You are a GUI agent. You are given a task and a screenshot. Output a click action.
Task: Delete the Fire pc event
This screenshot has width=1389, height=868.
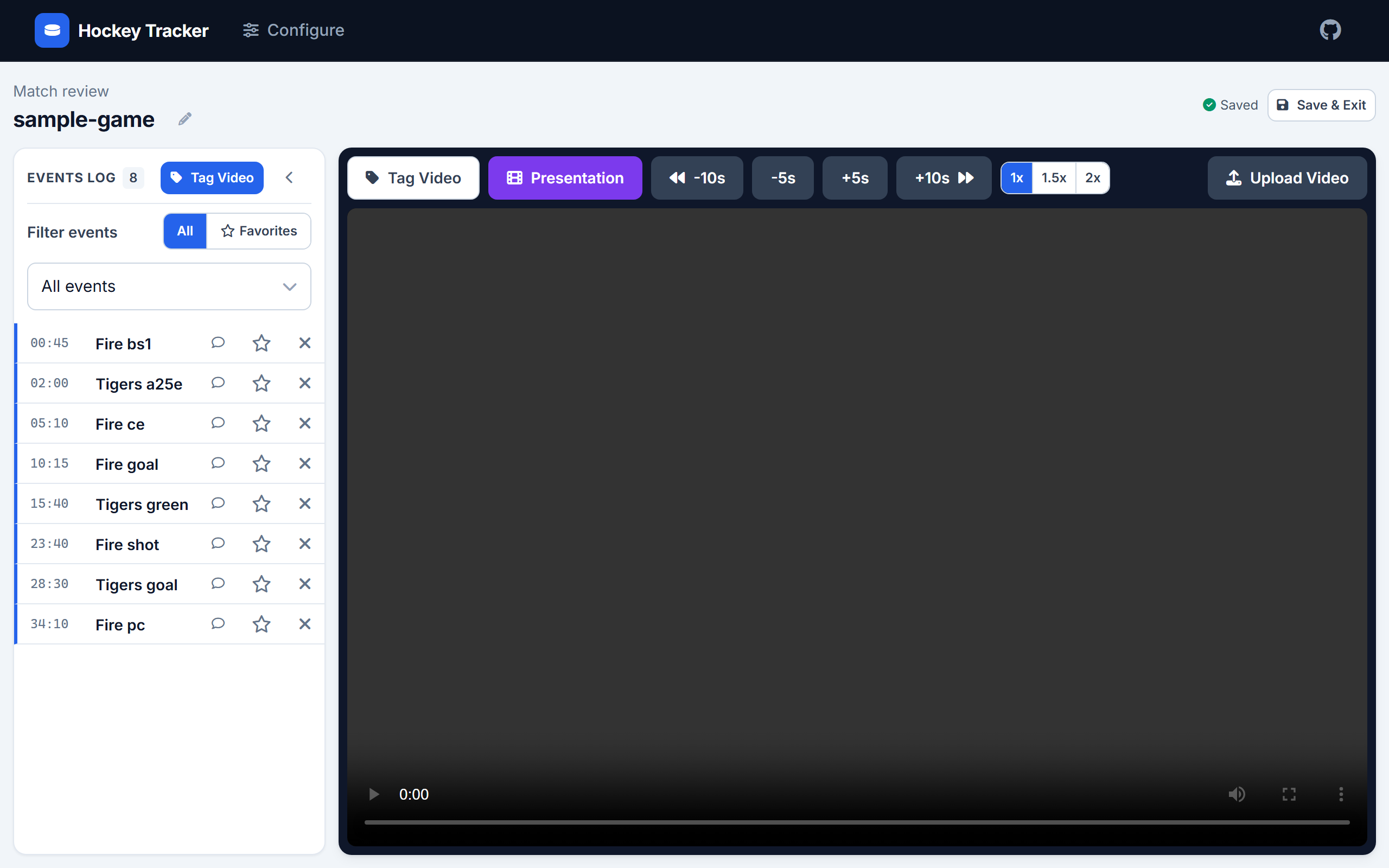tap(305, 624)
